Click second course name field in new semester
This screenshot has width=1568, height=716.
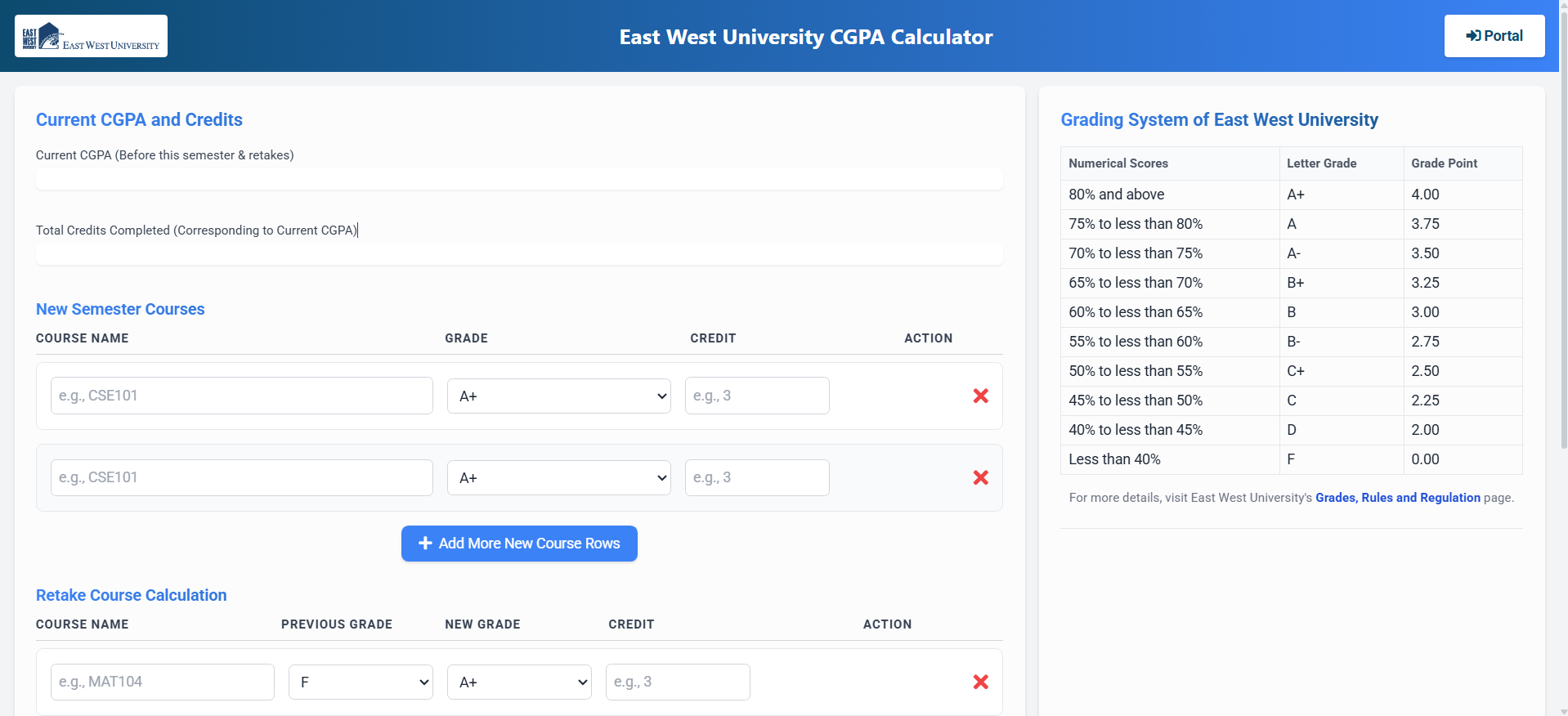click(x=241, y=477)
